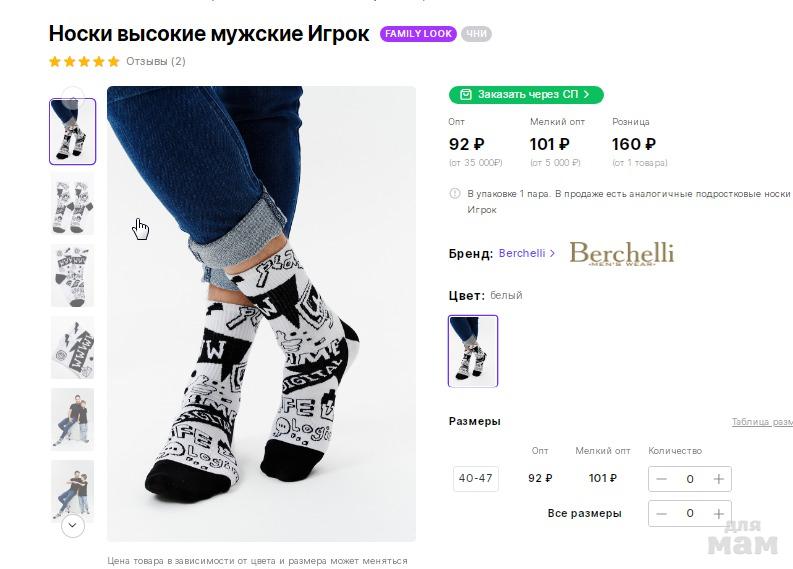This screenshot has height=569, width=793.
Task: Increase quantity for all sizes
Action: click(x=718, y=513)
